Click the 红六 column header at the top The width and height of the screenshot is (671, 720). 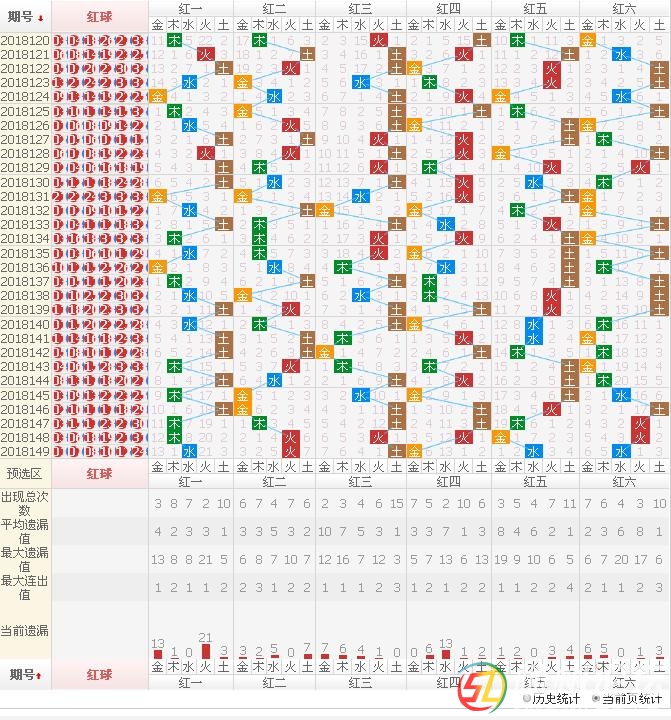click(626, 8)
